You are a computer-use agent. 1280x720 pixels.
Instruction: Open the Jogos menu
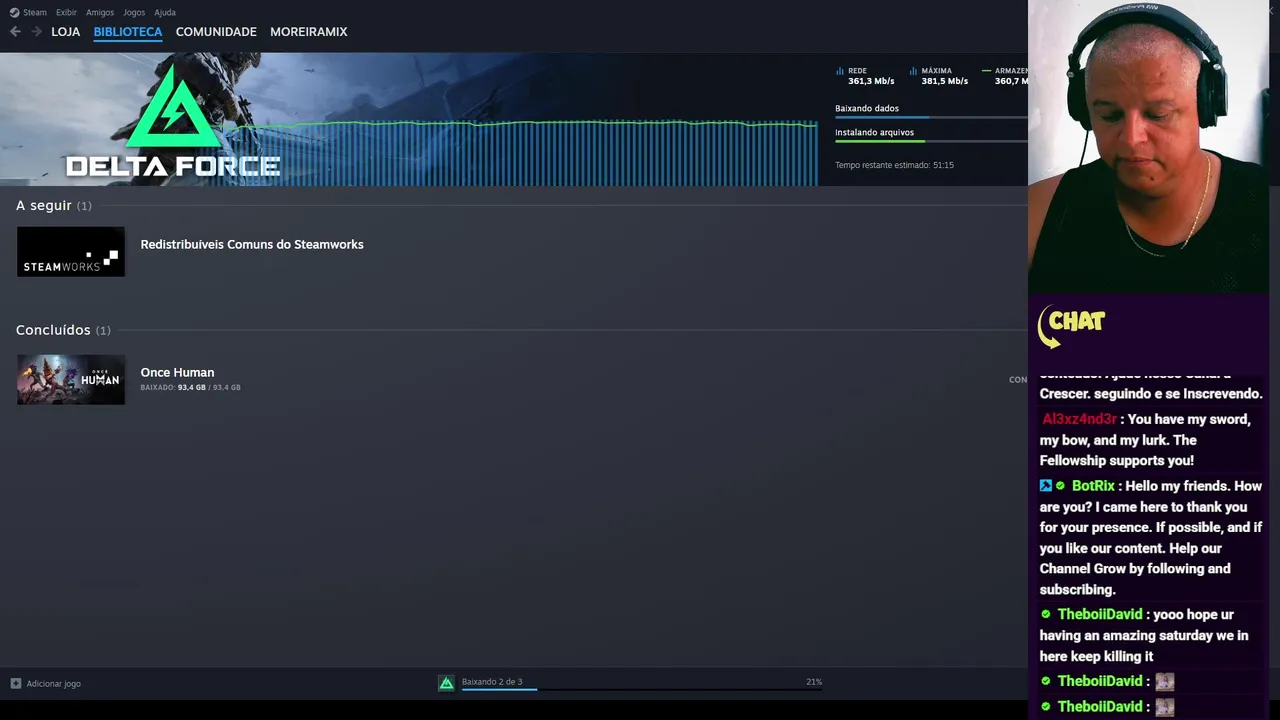pyautogui.click(x=134, y=12)
